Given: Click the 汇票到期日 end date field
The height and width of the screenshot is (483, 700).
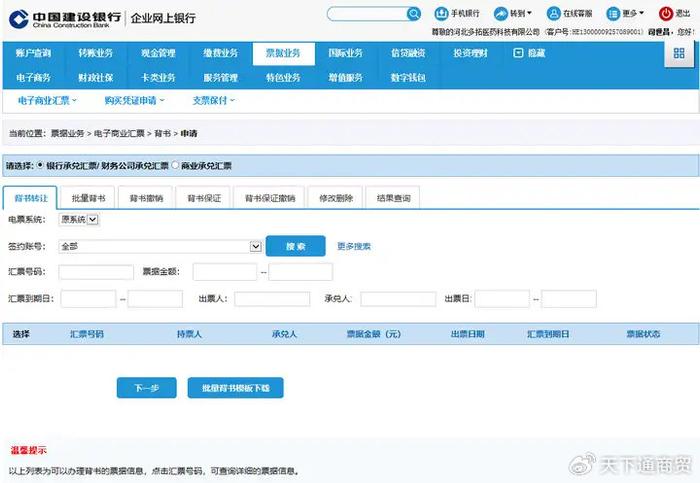Looking at the screenshot, I should [x=155, y=299].
